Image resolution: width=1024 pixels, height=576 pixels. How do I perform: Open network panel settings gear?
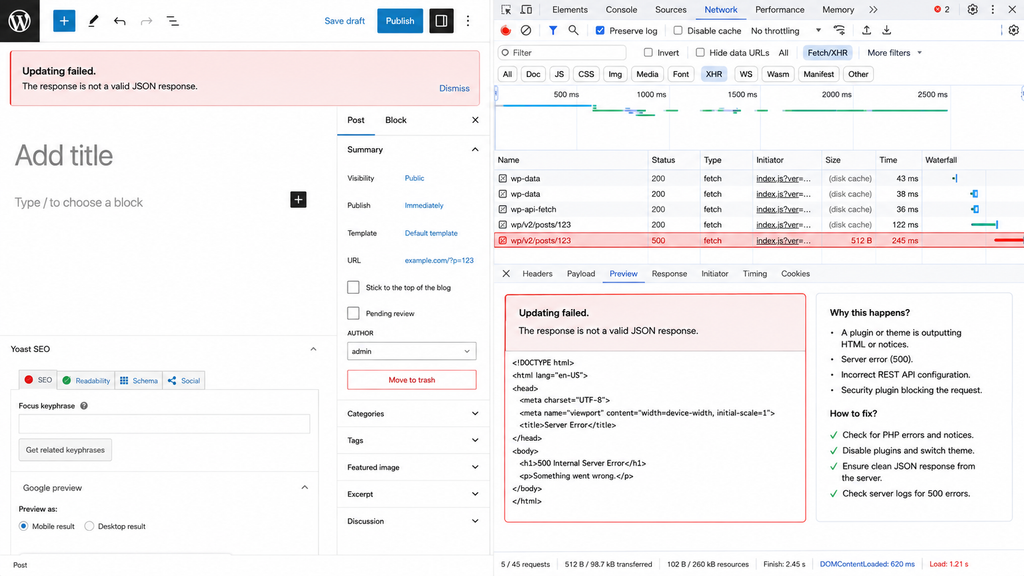click(1014, 30)
